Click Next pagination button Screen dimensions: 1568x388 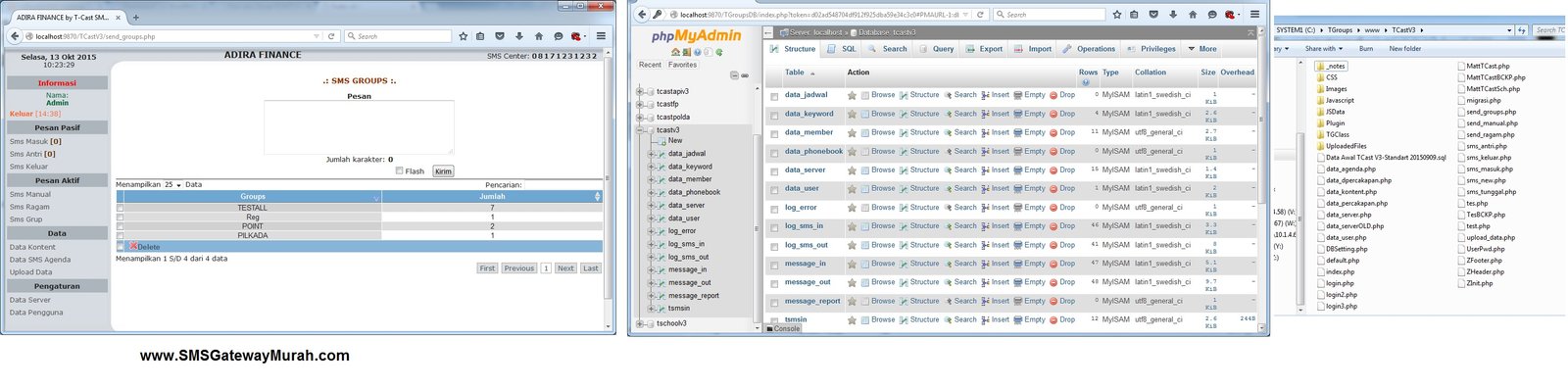point(565,267)
